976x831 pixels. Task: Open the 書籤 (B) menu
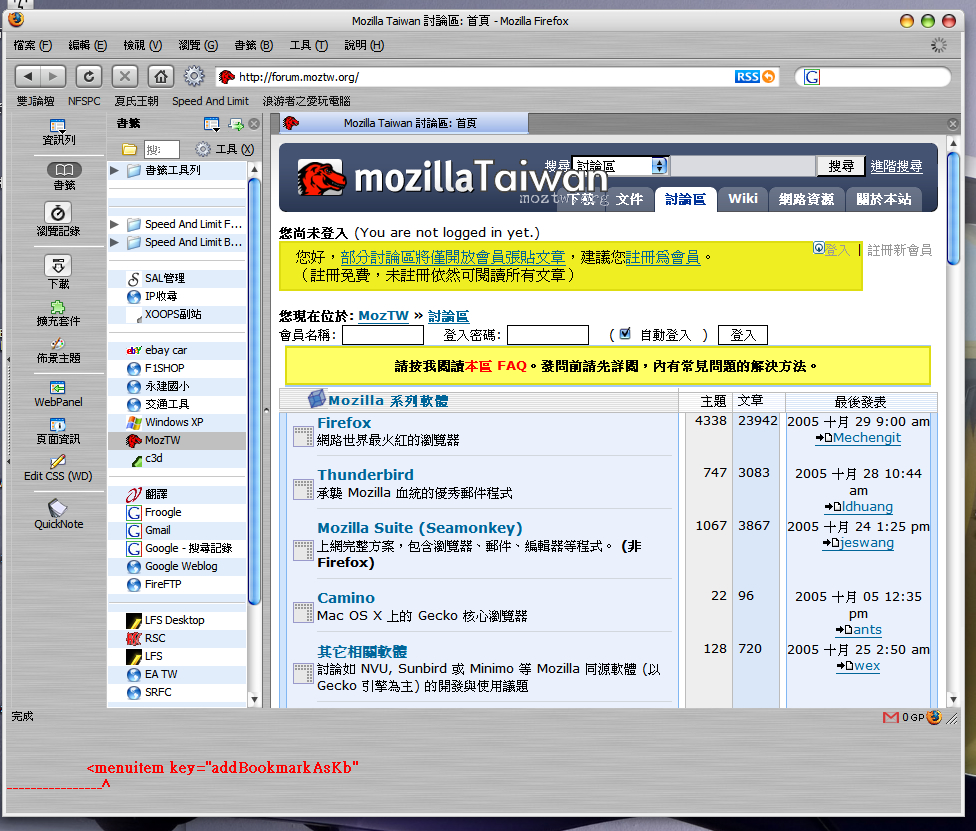[x=253, y=45]
